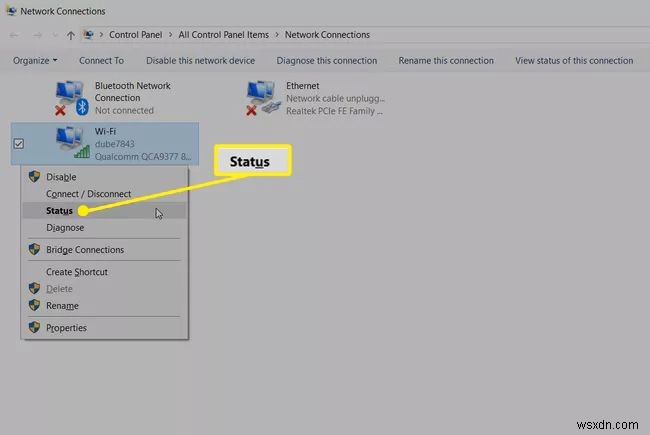Select Disable in the context menu
Viewport: 650px width, 435px height.
(105, 177)
